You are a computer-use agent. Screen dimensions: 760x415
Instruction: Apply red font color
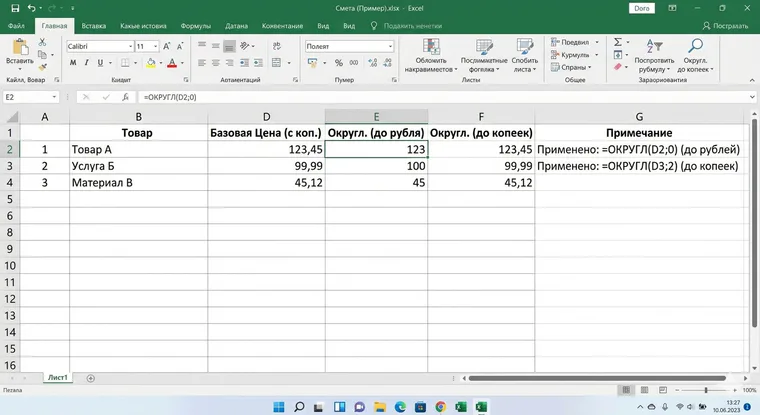172,63
